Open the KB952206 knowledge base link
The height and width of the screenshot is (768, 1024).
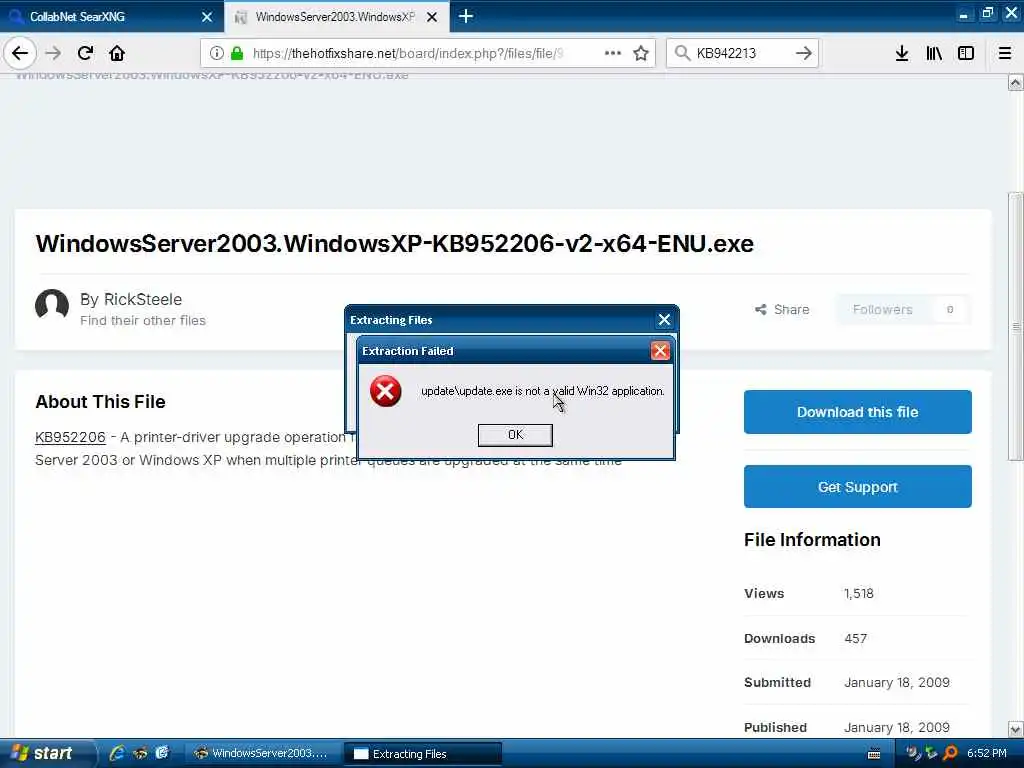tap(70, 437)
